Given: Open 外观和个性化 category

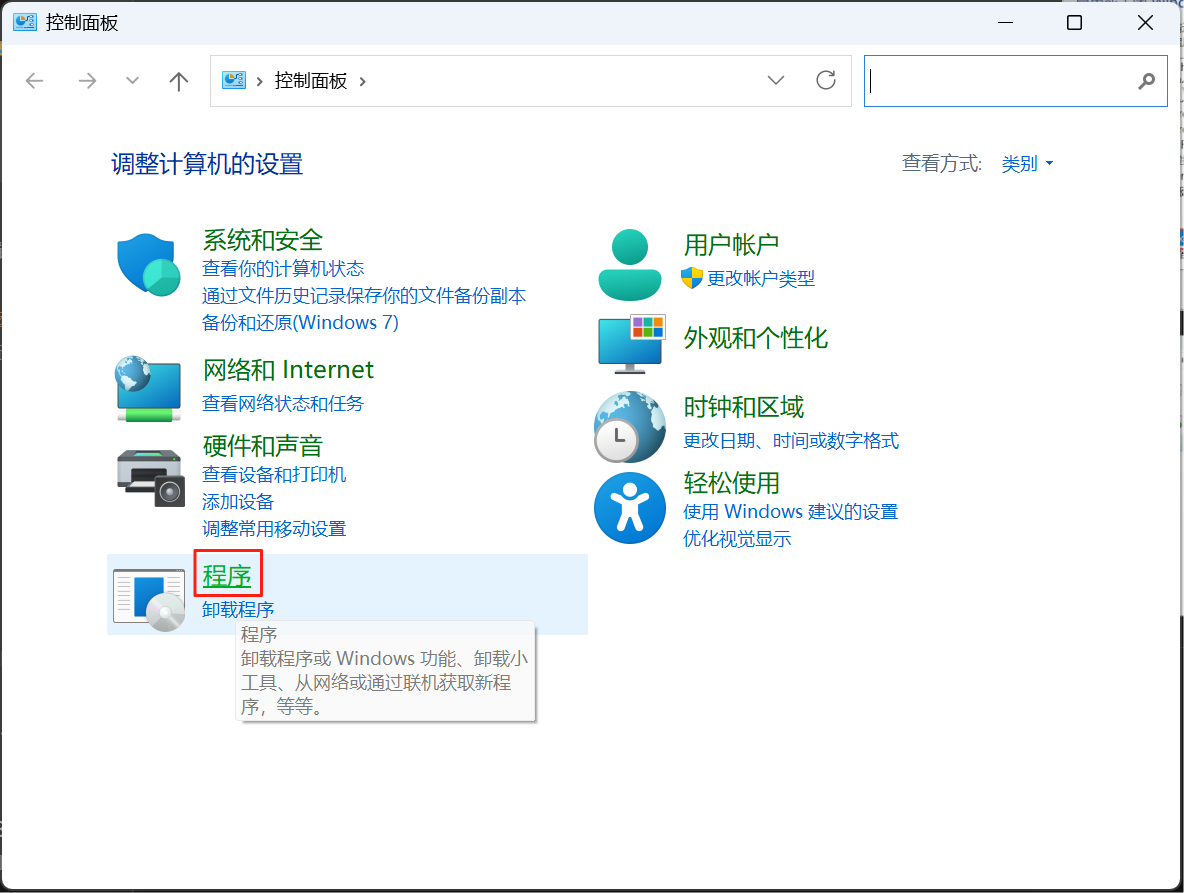Looking at the screenshot, I should (x=755, y=338).
